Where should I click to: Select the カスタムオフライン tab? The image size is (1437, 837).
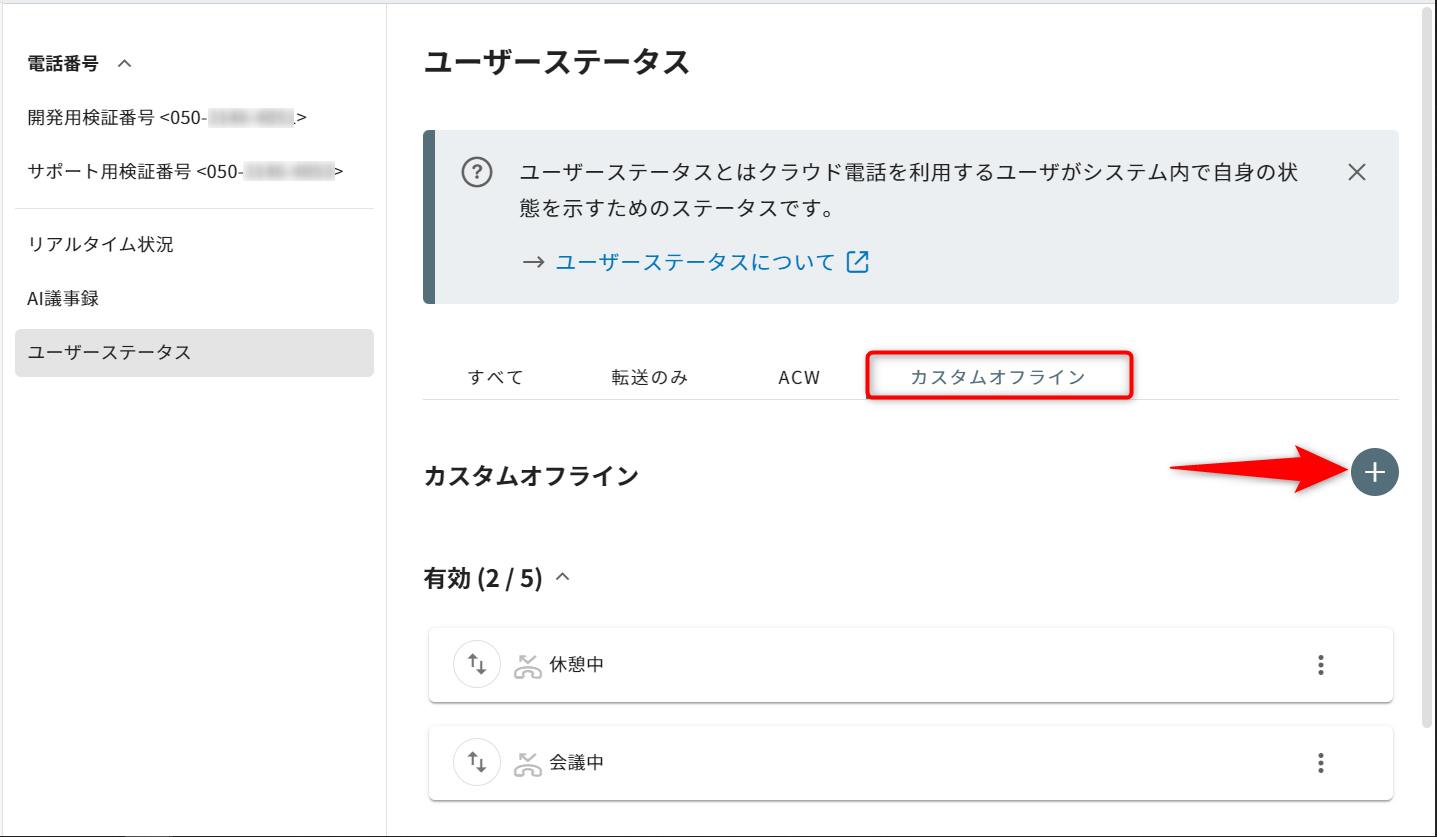click(997, 377)
